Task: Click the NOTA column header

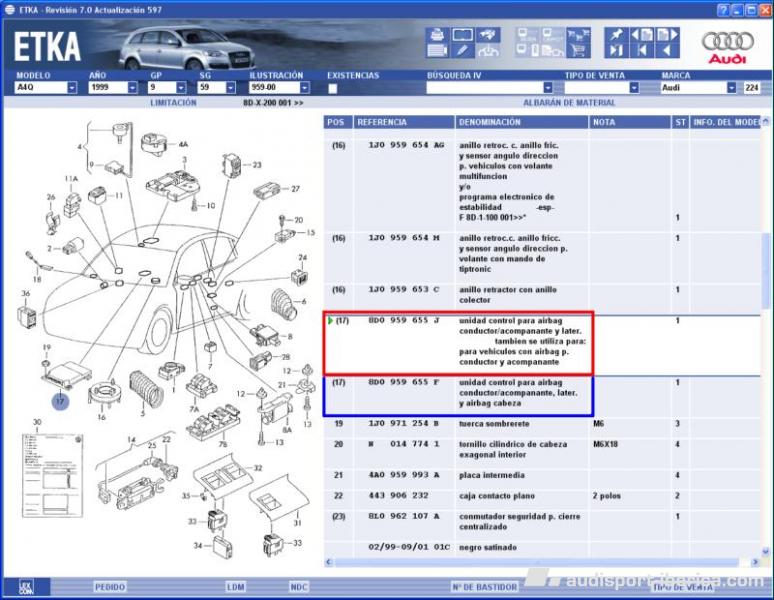Action: pyautogui.click(x=630, y=122)
